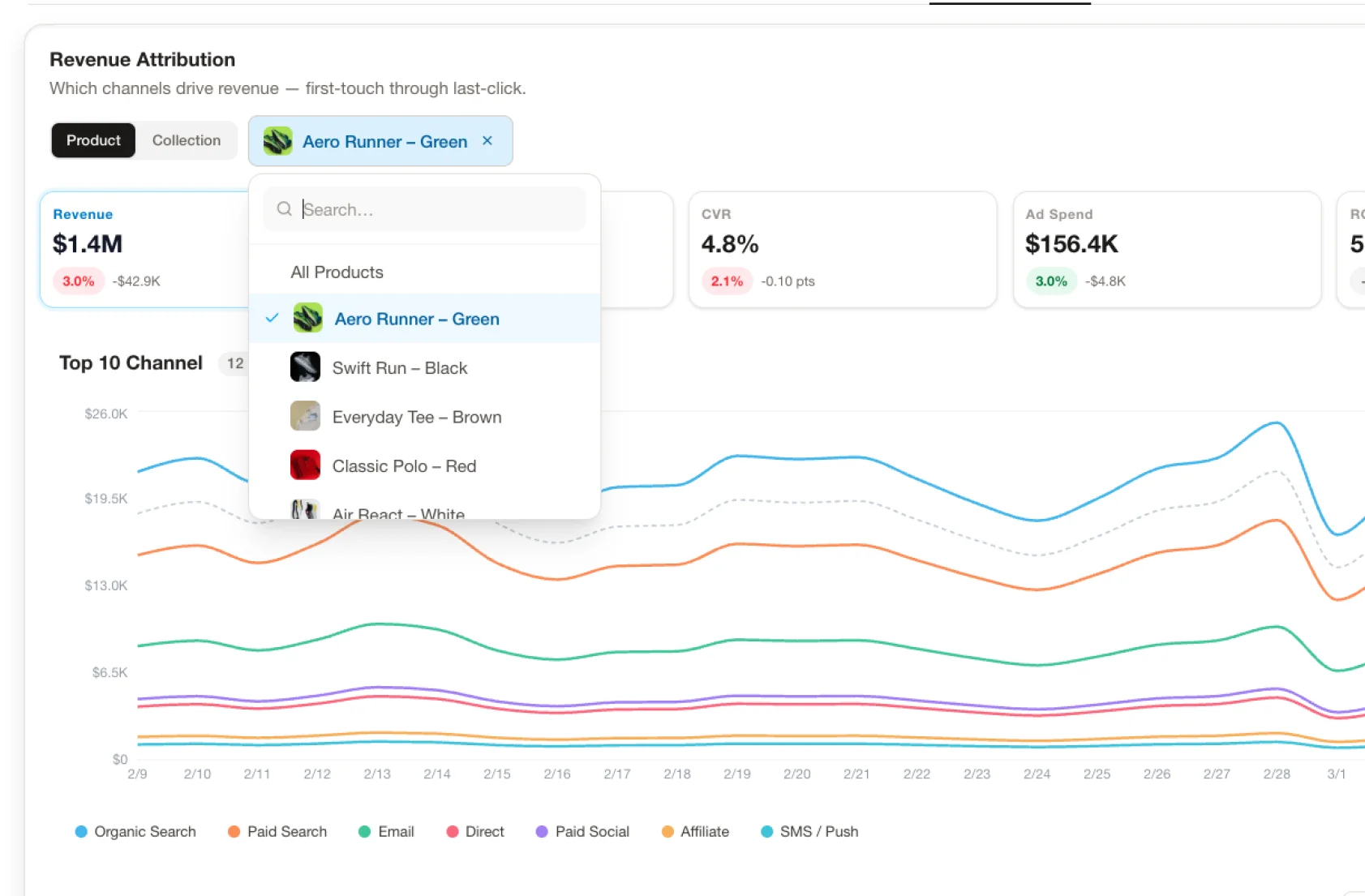Click the Aero Runner shoe thumbnail in filter chip
1365x896 pixels.
pos(278,141)
